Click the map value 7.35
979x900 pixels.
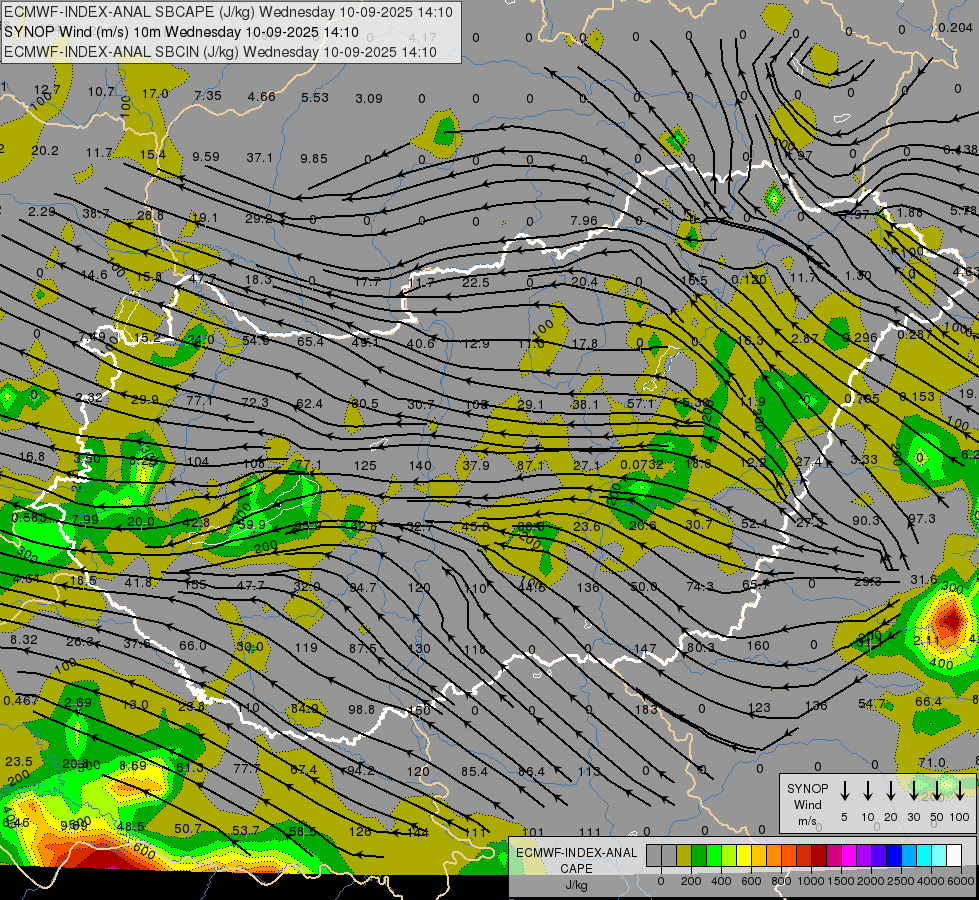tap(208, 96)
